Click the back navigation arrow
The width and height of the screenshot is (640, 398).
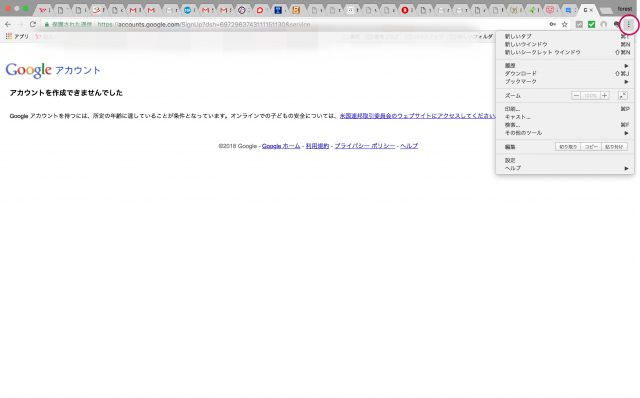click(8, 24)
